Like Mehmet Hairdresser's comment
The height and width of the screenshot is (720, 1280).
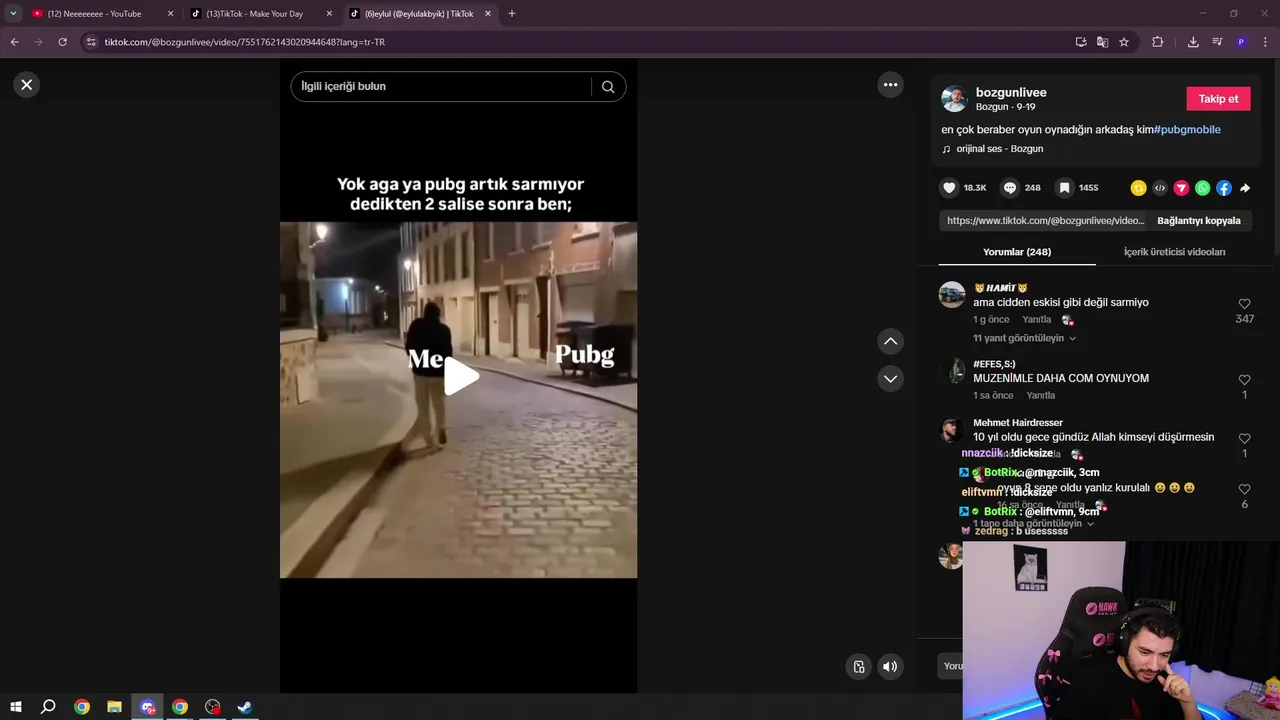pyautogui.click(x=1244, y=439)
